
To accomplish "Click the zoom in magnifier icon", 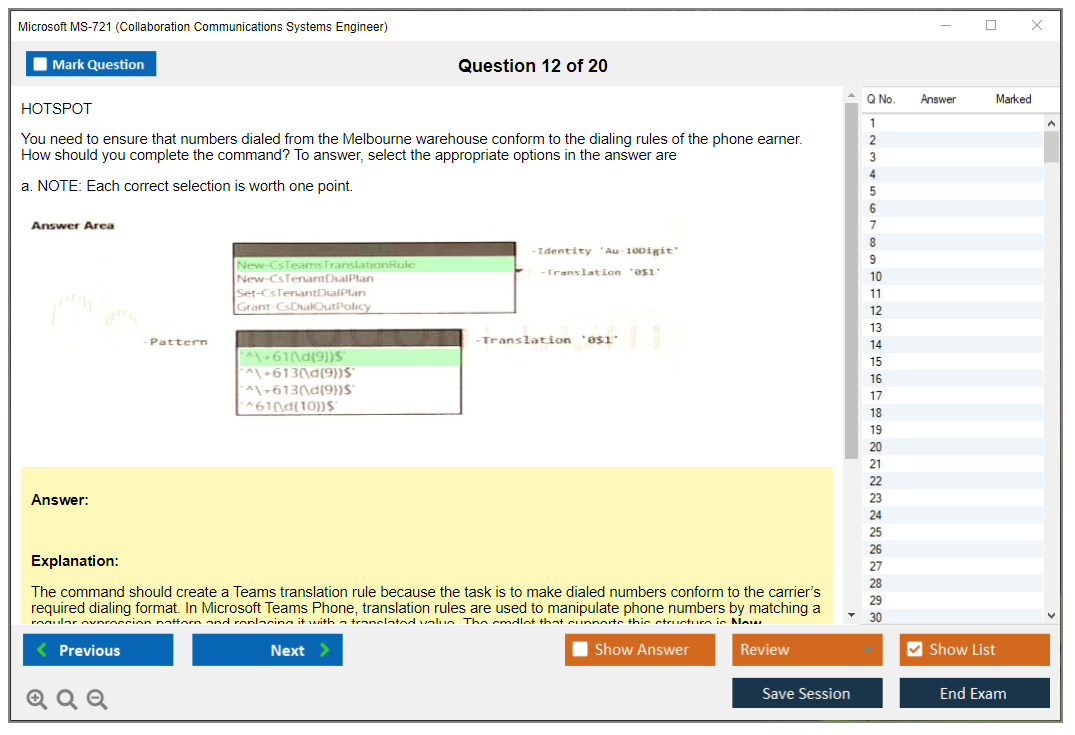I will (x=36, y=699).
